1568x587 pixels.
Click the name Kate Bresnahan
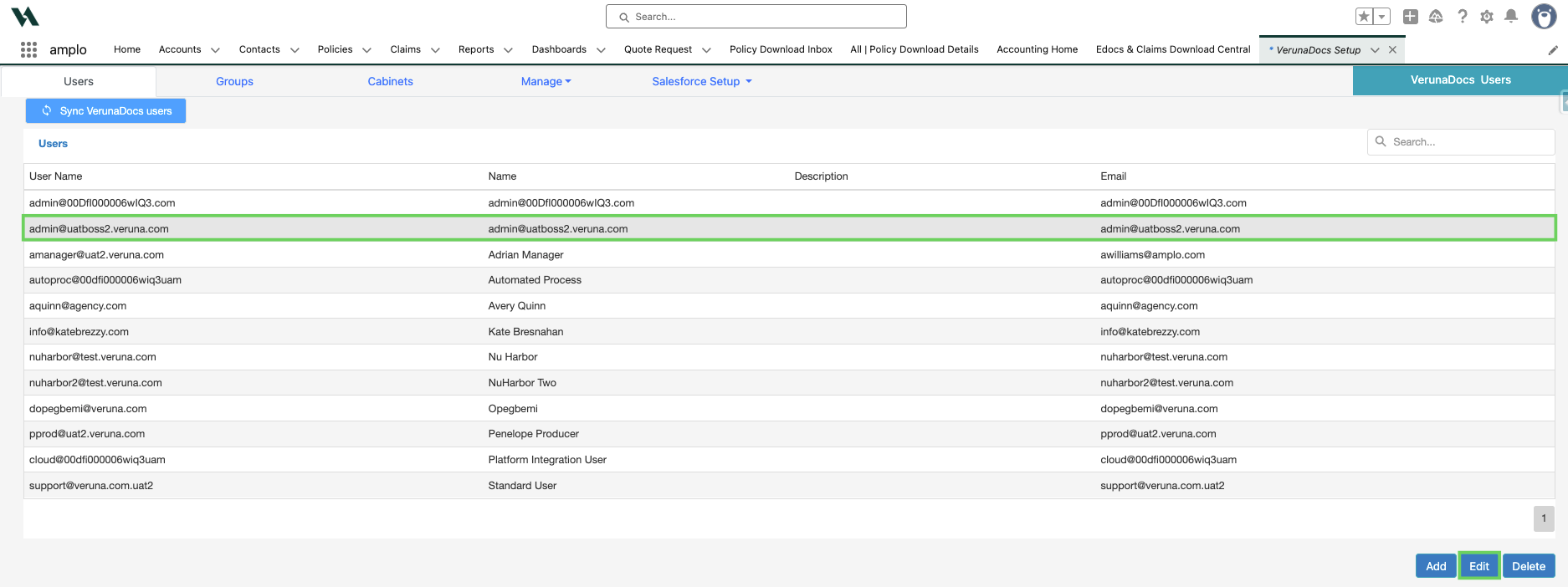point(525,332)
